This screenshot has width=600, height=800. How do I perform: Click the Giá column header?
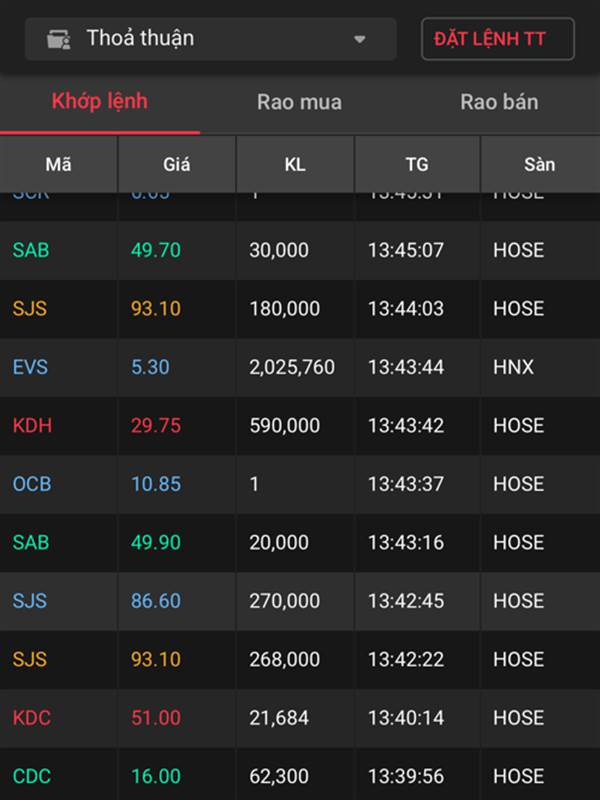tap(176, 164)
